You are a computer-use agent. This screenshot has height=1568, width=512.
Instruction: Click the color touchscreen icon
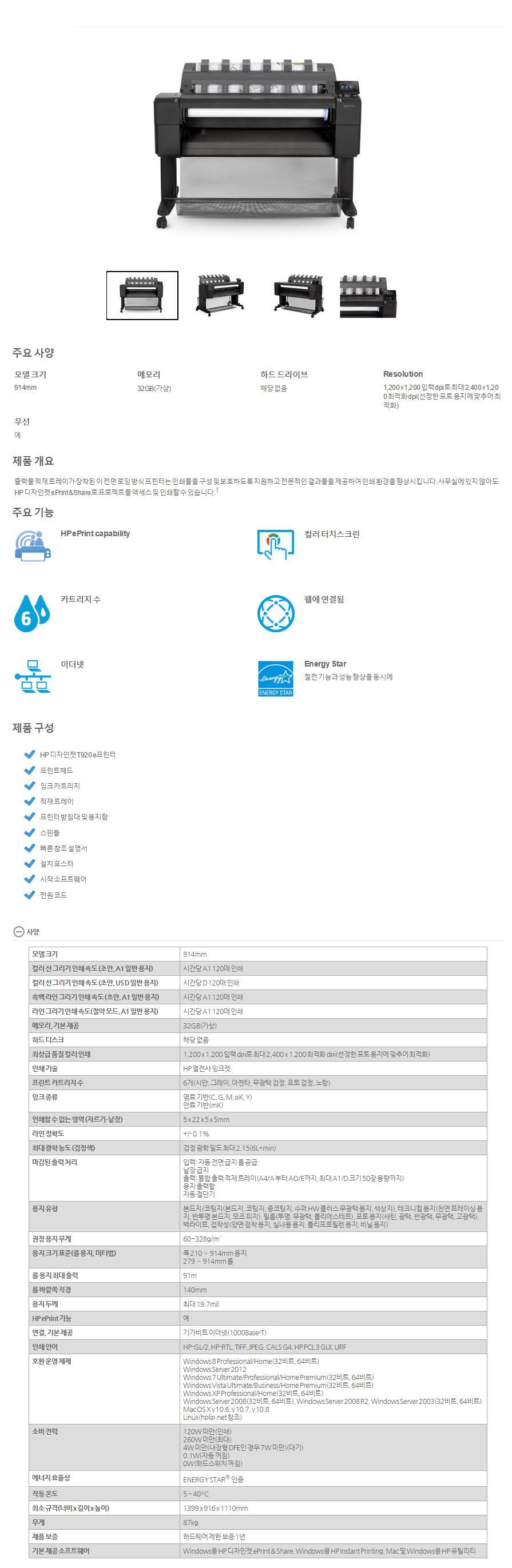tap(275, 545)
